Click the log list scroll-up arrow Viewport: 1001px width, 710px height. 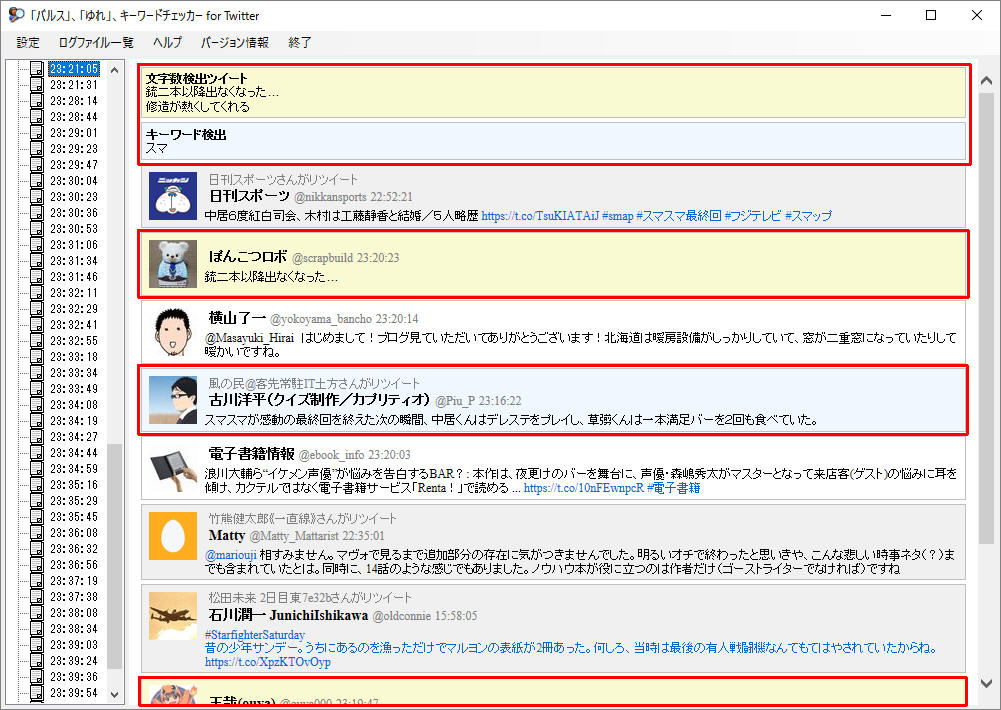115,70
